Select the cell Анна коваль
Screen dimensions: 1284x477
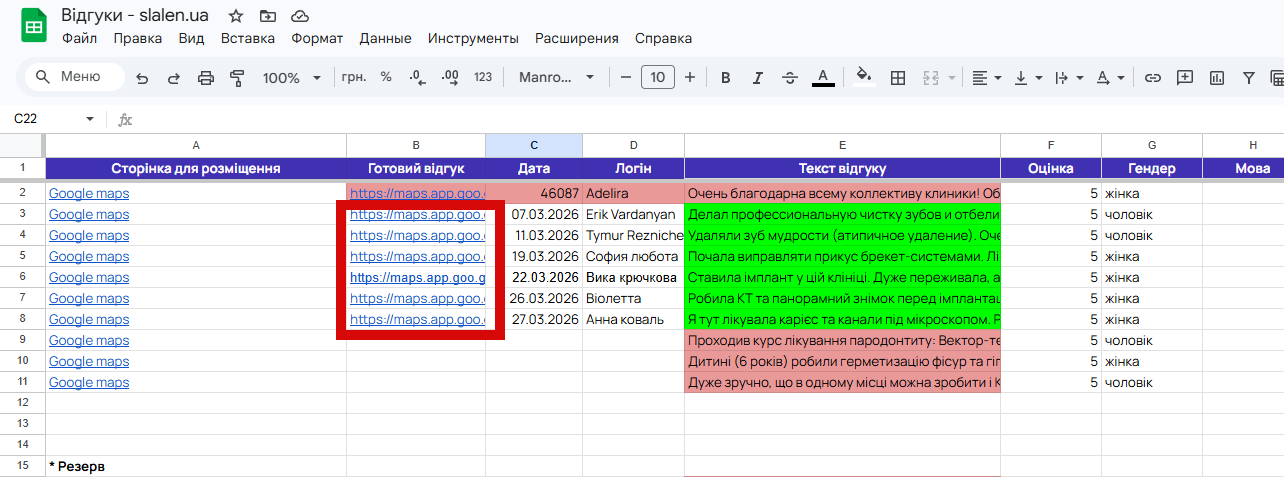tap(633, 319)
